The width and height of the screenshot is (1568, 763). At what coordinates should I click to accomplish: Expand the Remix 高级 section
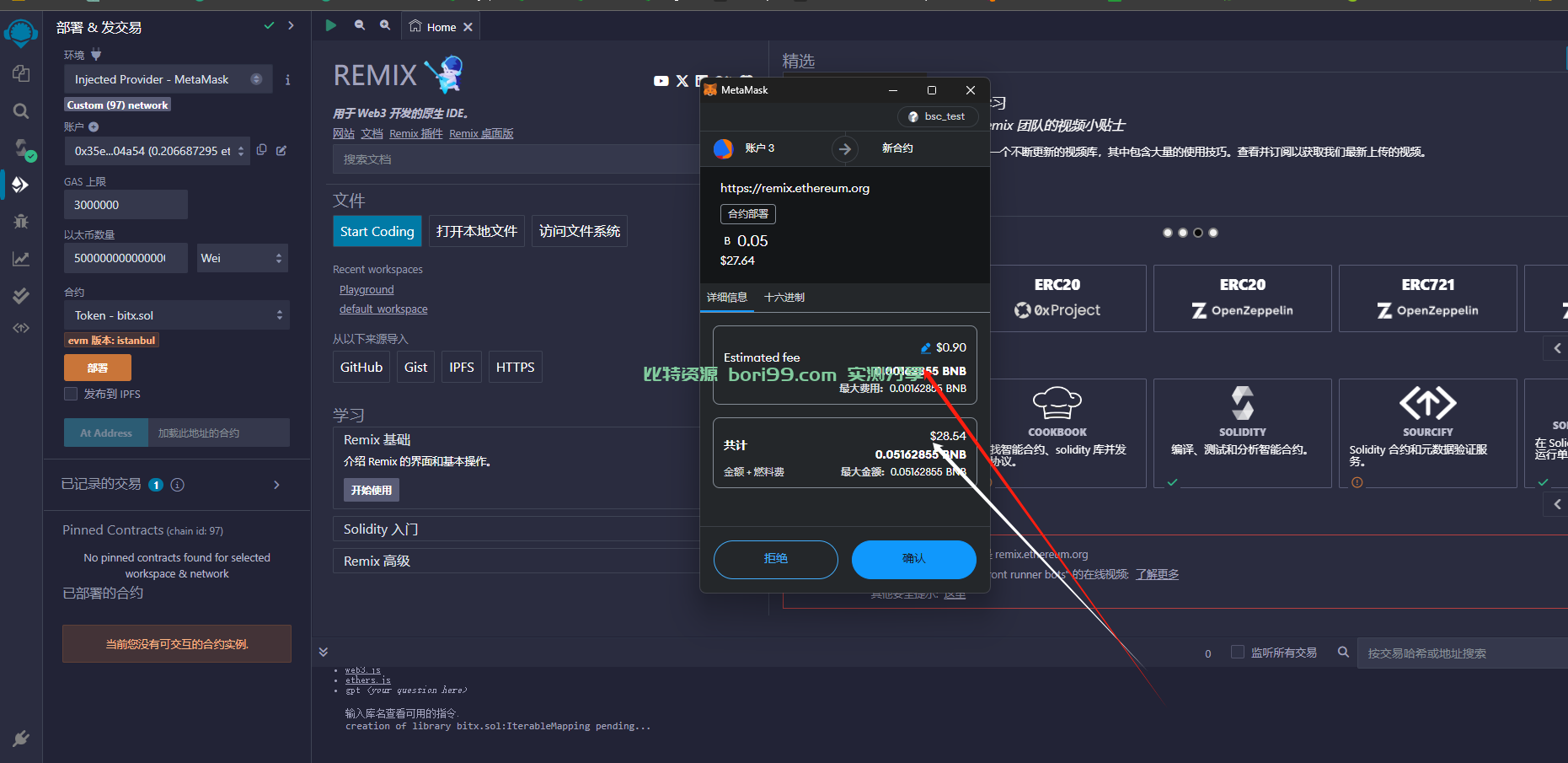click(x=516, y=561)
